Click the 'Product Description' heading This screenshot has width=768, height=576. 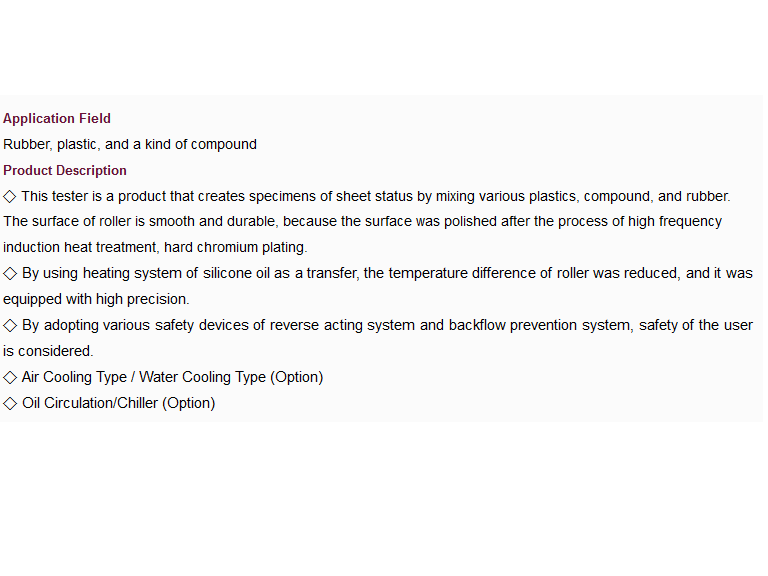click(x=65, y=170)
